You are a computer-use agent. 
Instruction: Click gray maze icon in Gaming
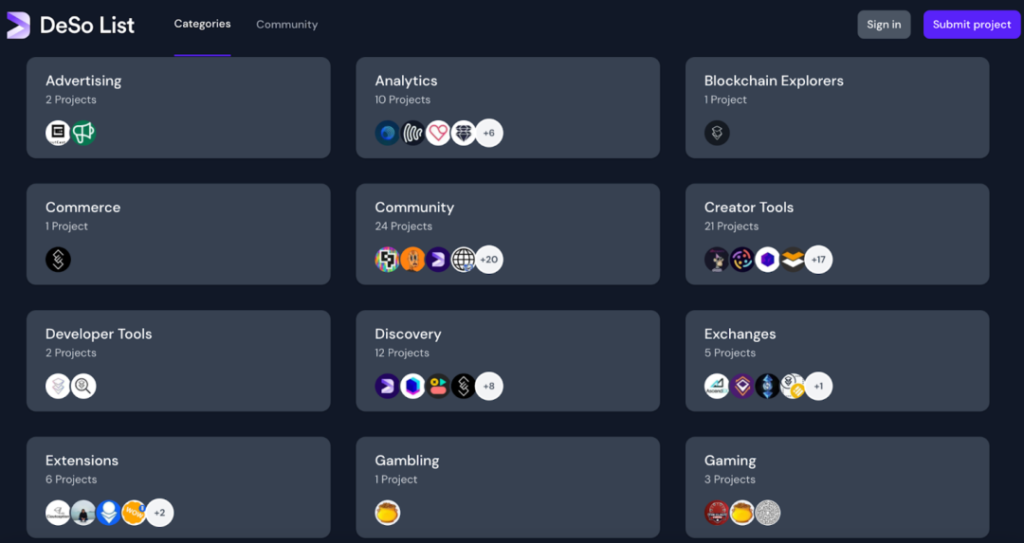[768, 513]
